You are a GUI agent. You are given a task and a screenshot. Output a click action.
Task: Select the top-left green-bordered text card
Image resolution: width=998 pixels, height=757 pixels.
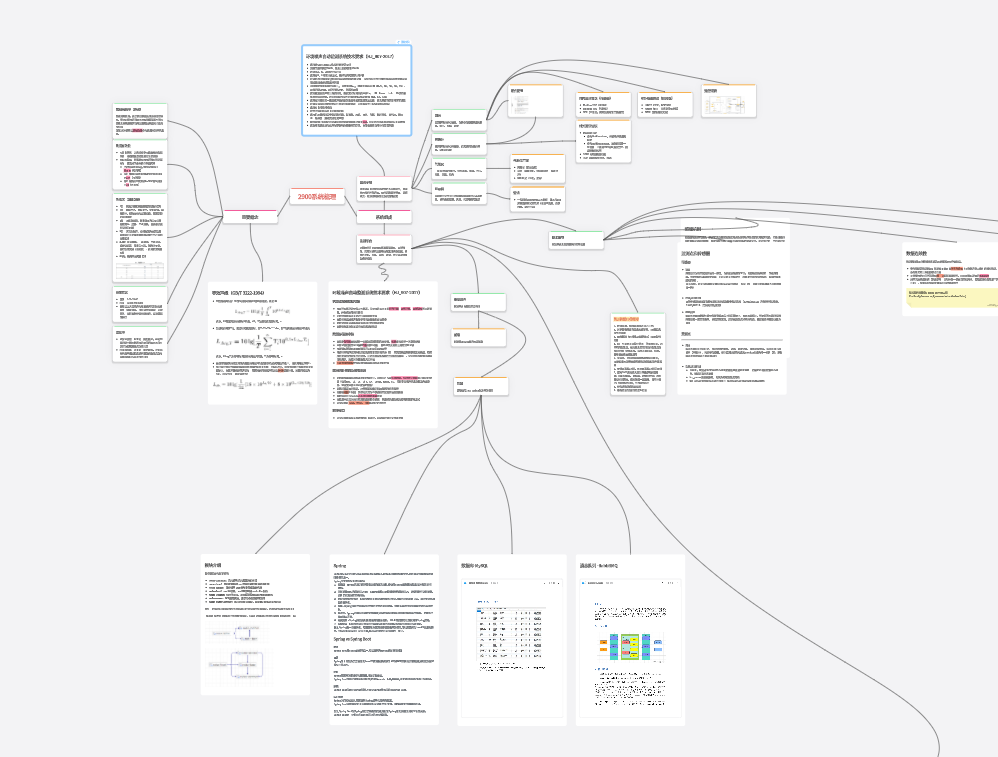pos(139,122)
